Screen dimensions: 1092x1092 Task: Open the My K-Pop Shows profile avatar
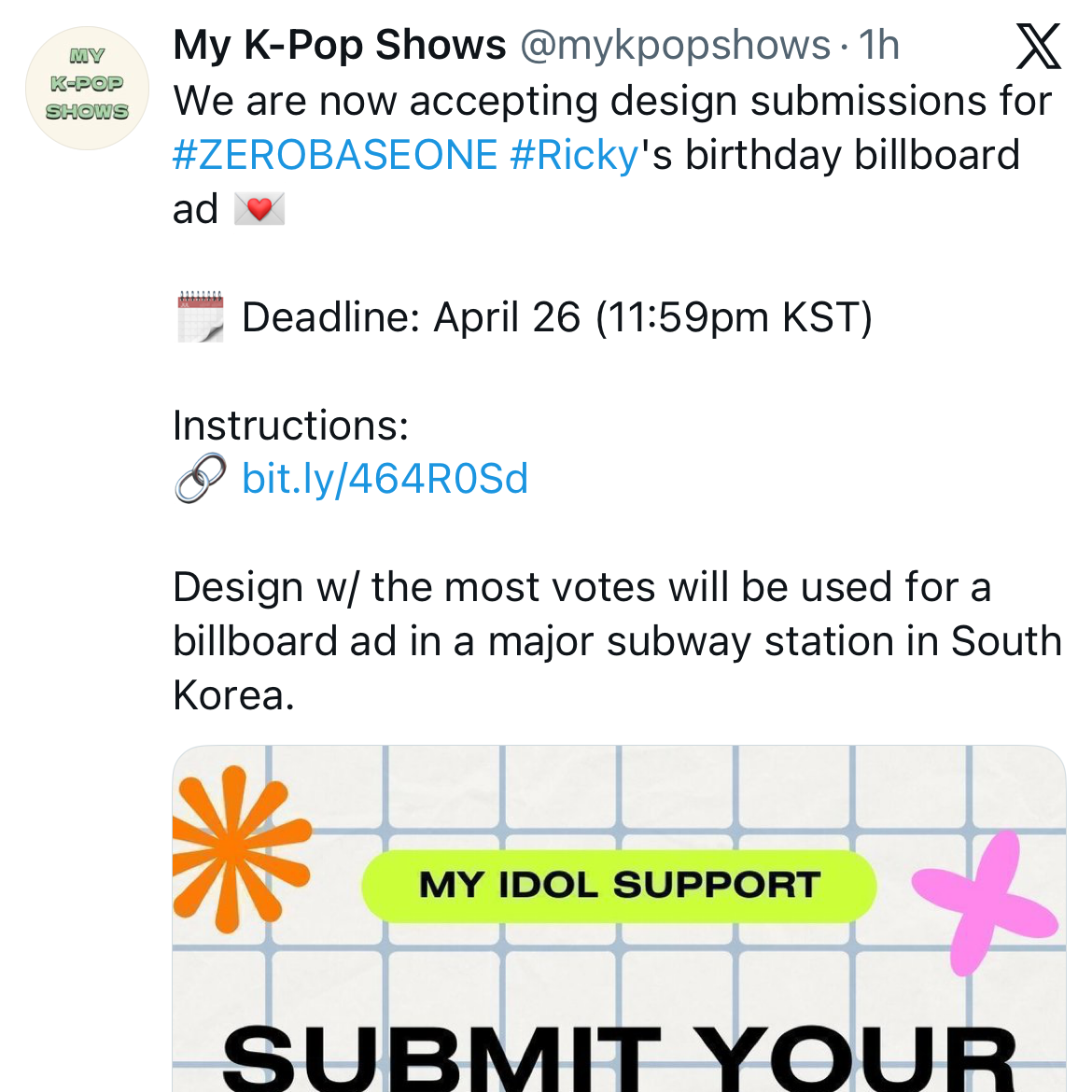87,88
